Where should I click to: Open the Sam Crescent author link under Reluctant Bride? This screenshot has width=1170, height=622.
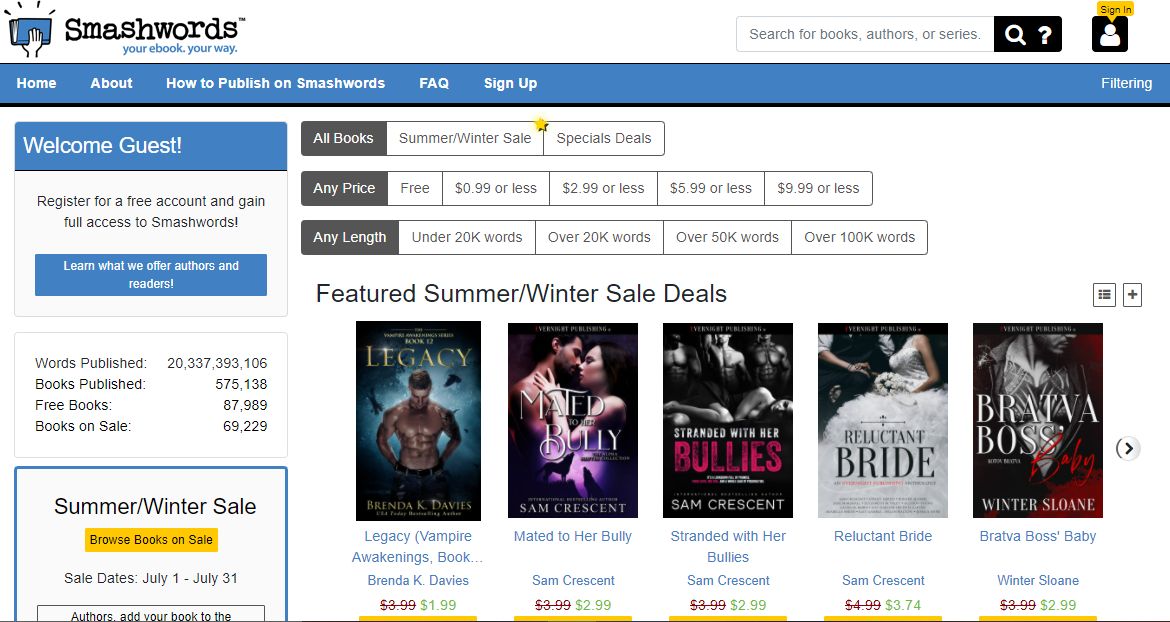click(x=883, y=580)
